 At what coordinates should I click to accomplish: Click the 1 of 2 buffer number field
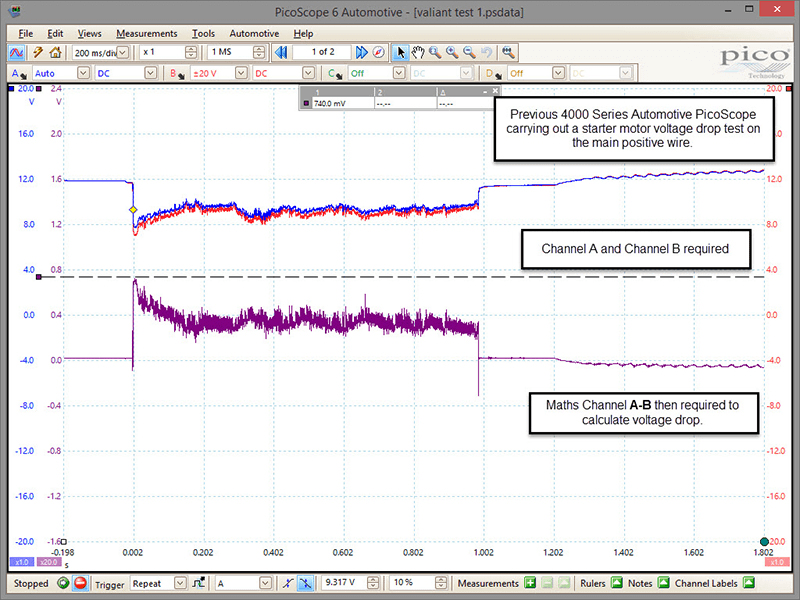click(322, 52)
